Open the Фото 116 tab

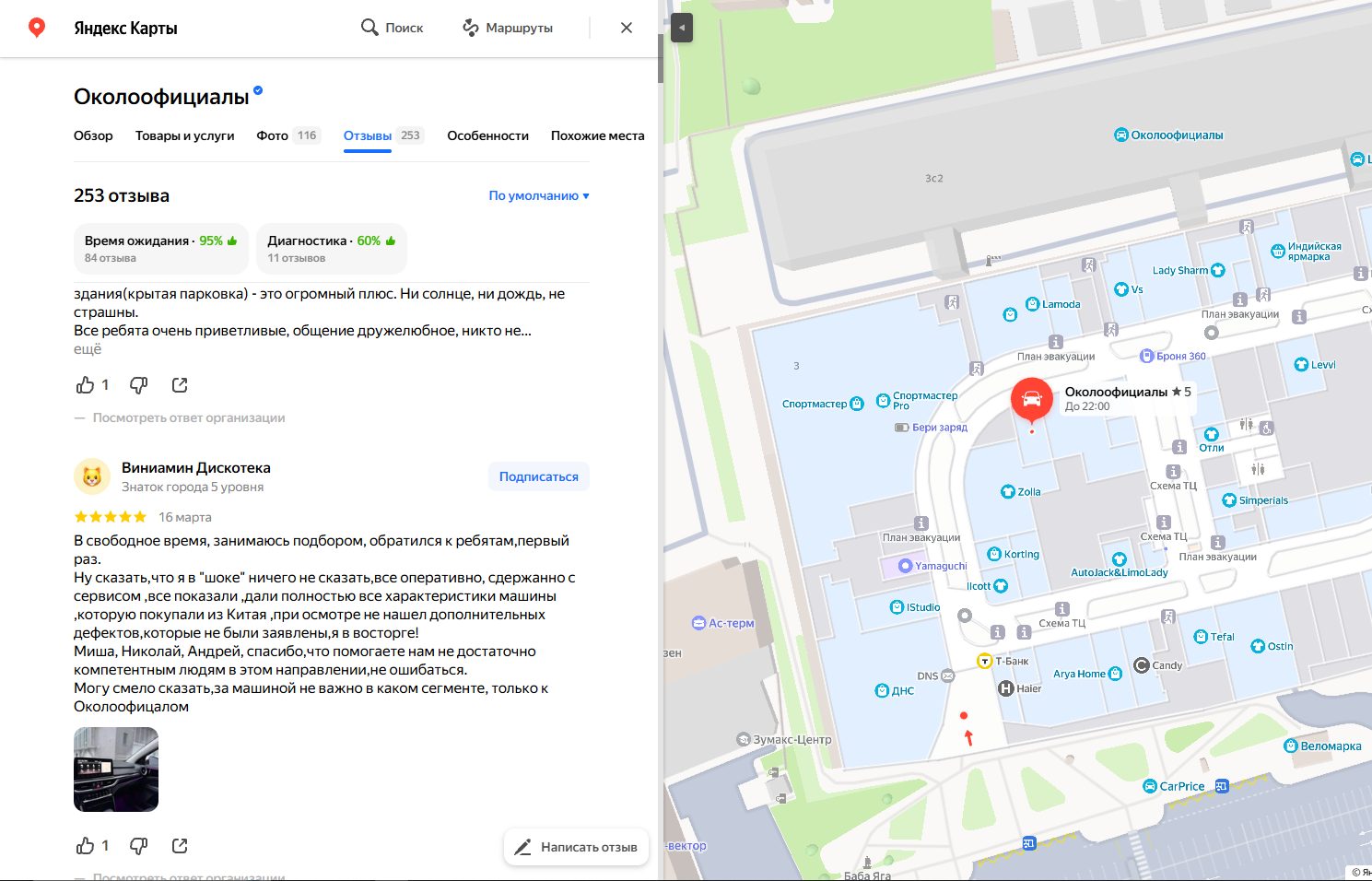287,135
